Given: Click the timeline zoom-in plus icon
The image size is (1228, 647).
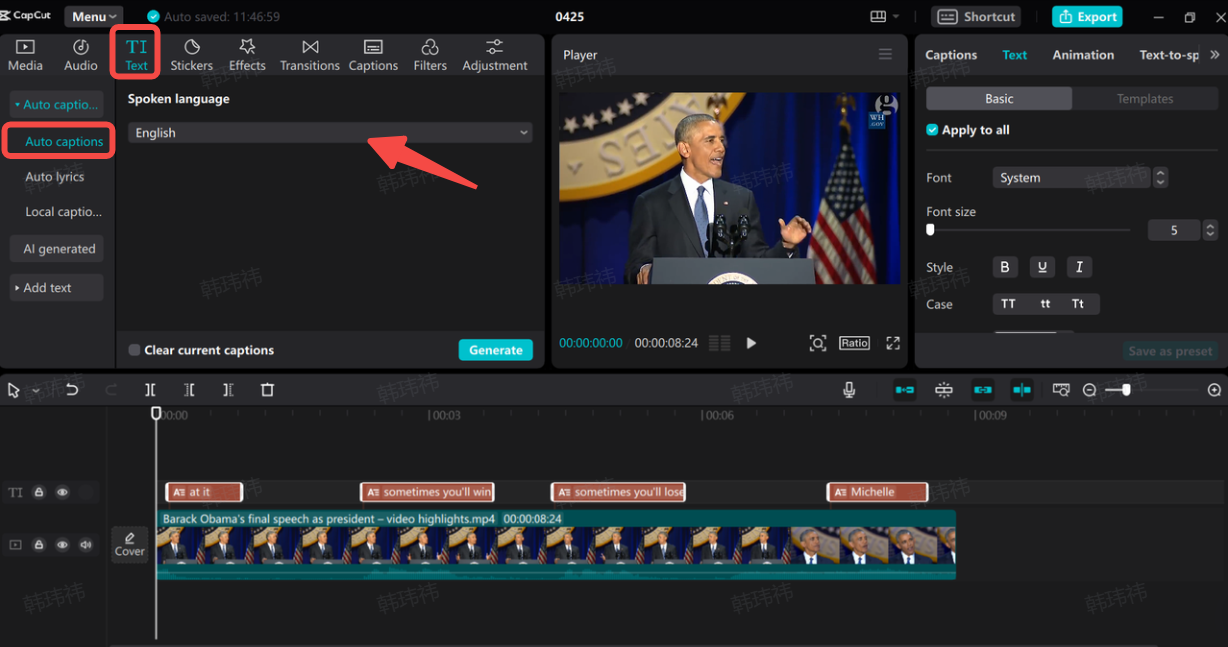Looking at the screenshot, I should point(1214,390).
